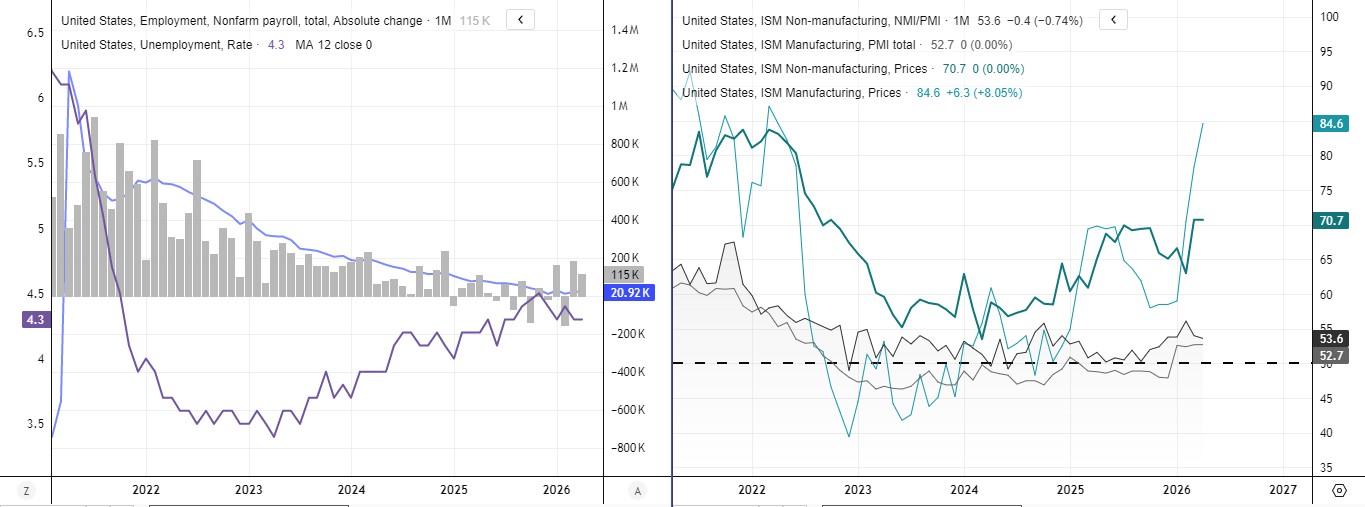Select Unemployment Rate legend entry
The width and height of the screenshot is (1365, 507).
[158, 44]
